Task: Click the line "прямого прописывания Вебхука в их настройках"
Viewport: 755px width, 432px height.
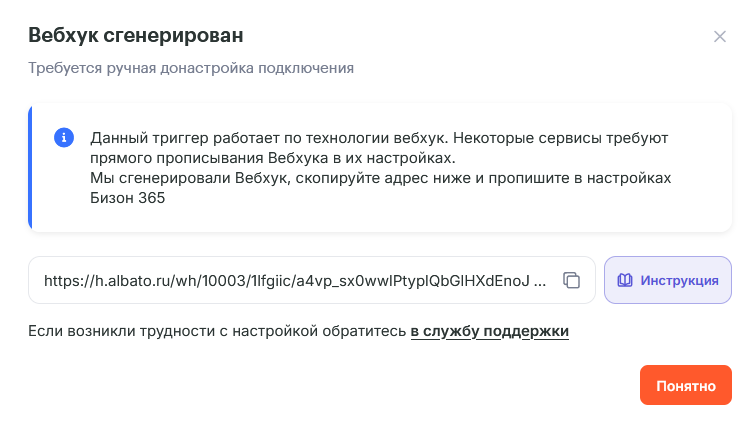Action: pyautogui.click(x=272, y=158)
